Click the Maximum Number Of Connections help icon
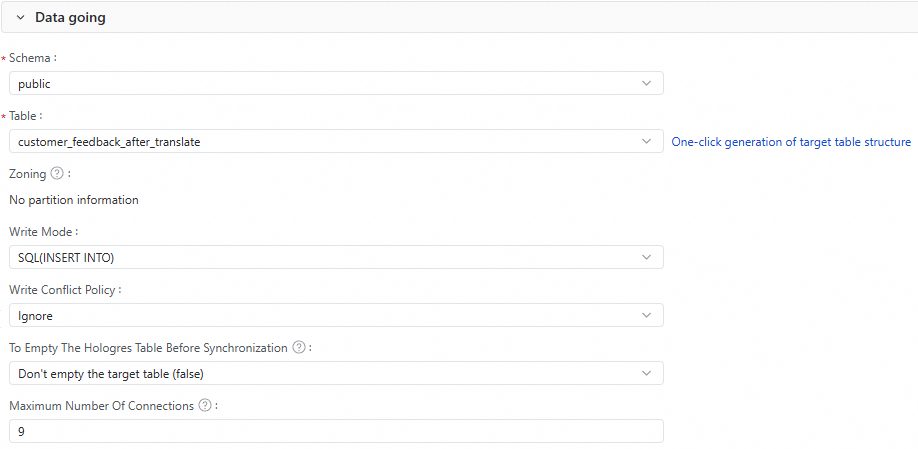The width and height of the screenshot is (918, 449). coord(205,406)
